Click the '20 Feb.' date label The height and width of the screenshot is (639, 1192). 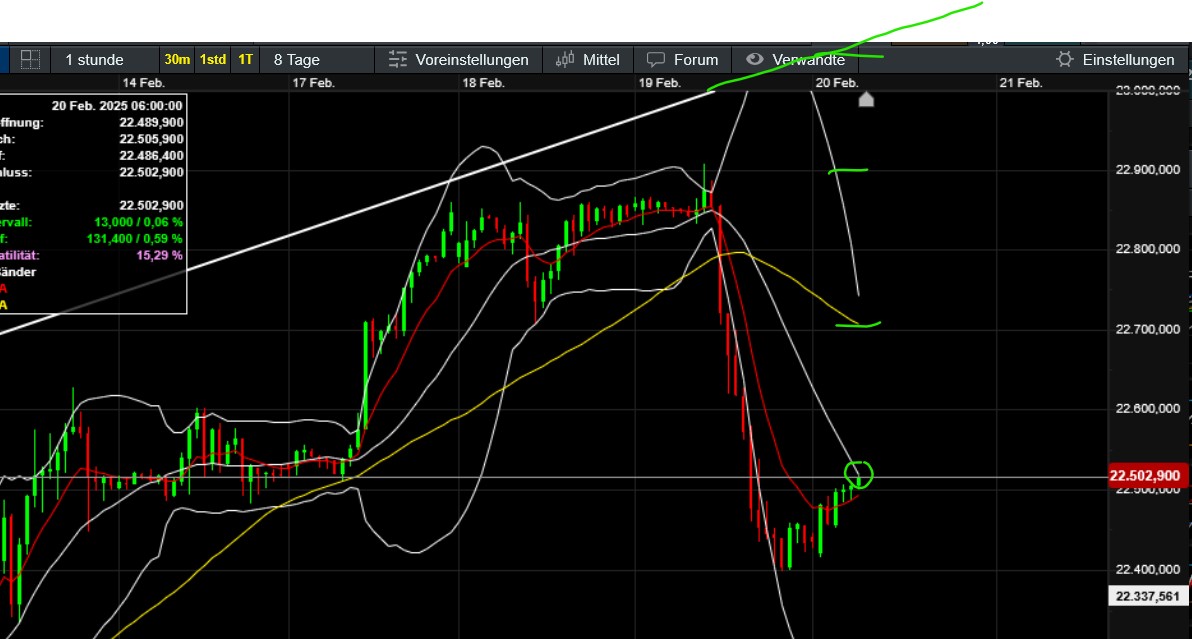click(x=837, y=83)
